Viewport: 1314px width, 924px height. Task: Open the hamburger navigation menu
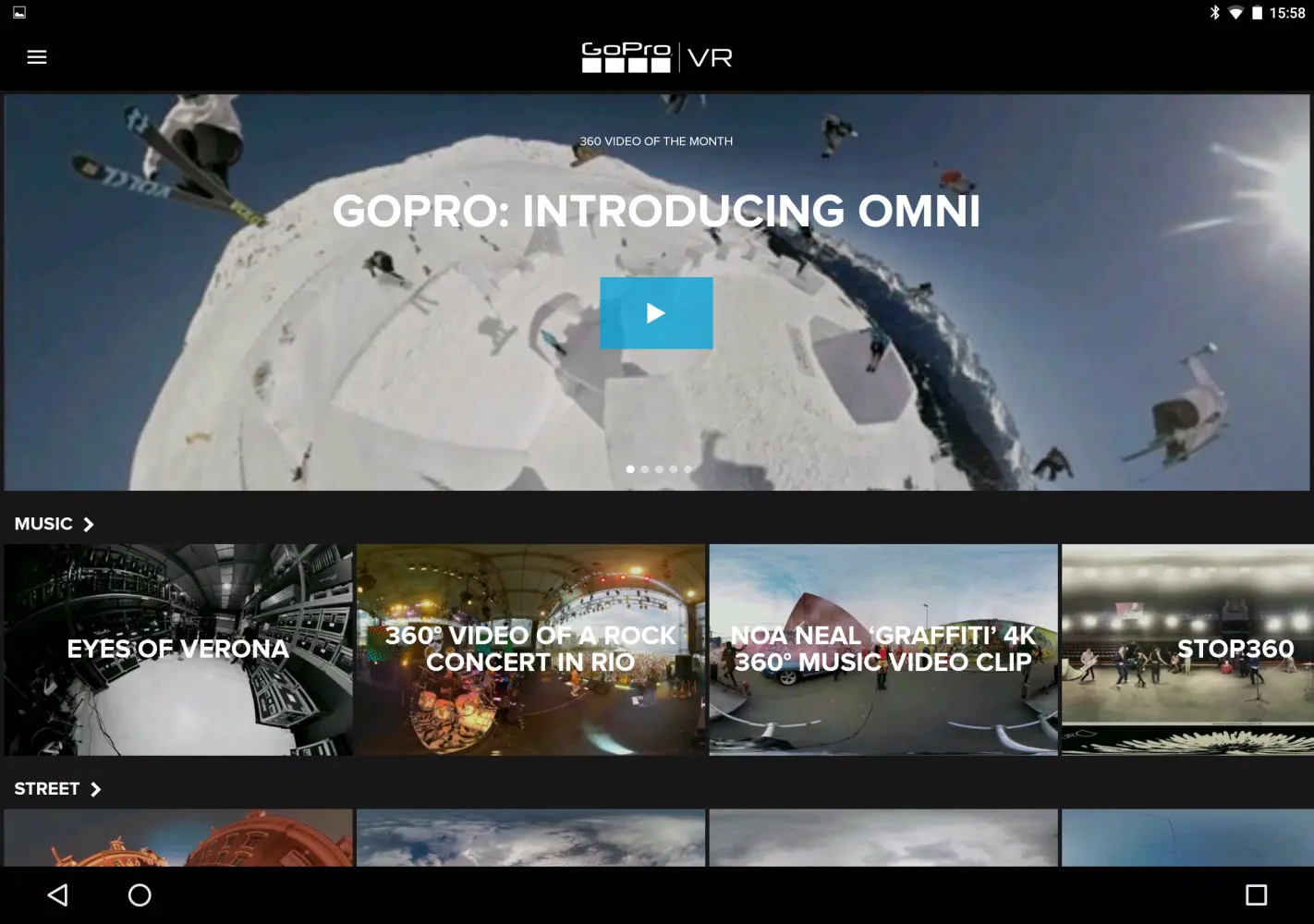click(37, 57)
